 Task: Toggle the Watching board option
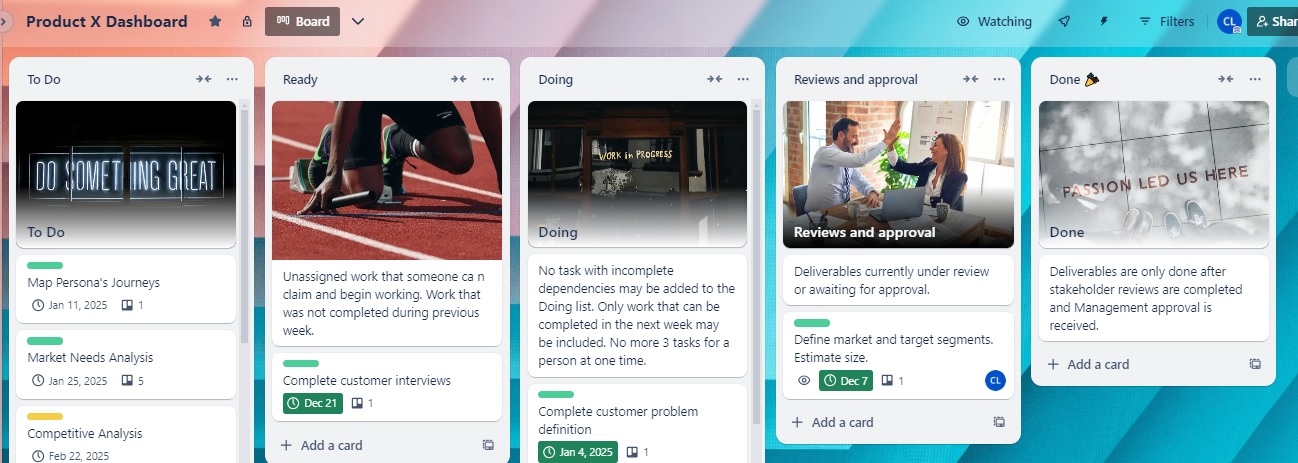[x=994, y=21]
